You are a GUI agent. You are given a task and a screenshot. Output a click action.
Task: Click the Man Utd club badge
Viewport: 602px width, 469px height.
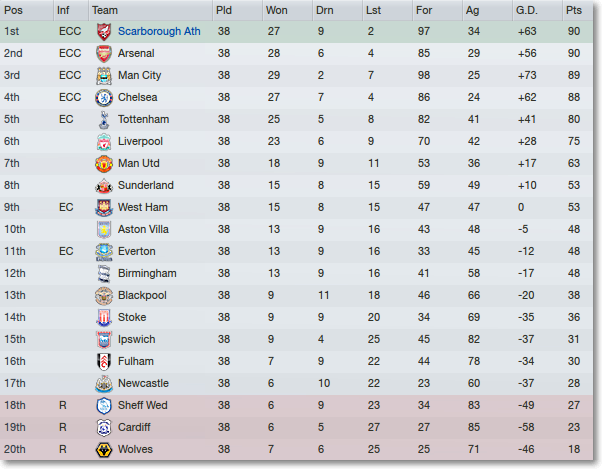(x=104, y=163)
